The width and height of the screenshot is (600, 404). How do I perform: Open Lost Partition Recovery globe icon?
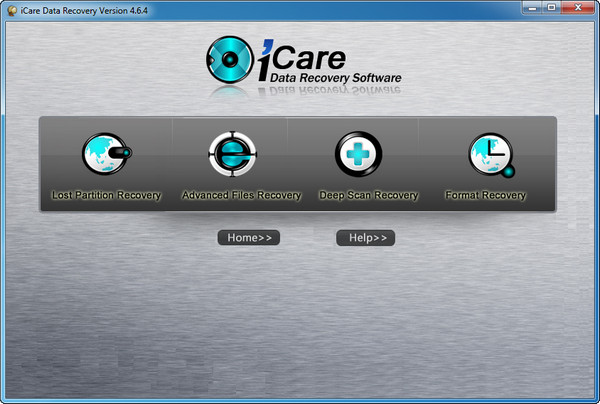(107, 154)
